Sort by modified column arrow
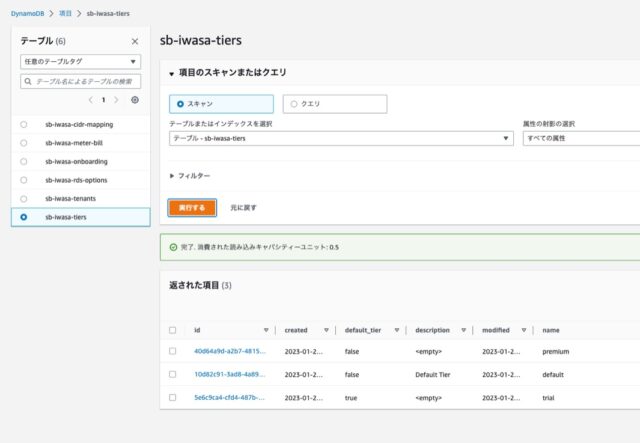This screenshot has width=640, height=443. (x=524, y=330)
